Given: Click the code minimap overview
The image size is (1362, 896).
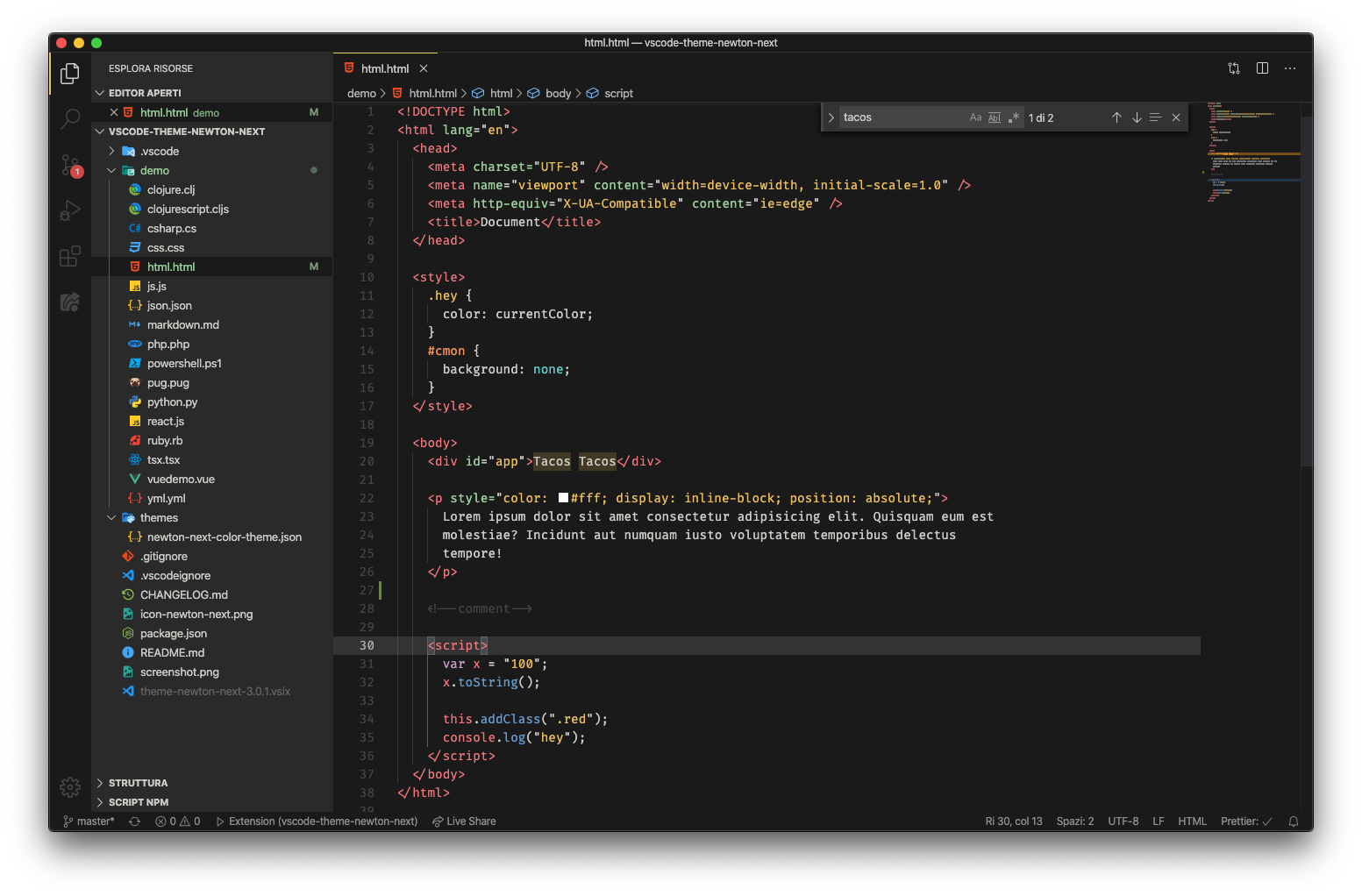Looking at the screenshot, I should tap(1250, 153).
